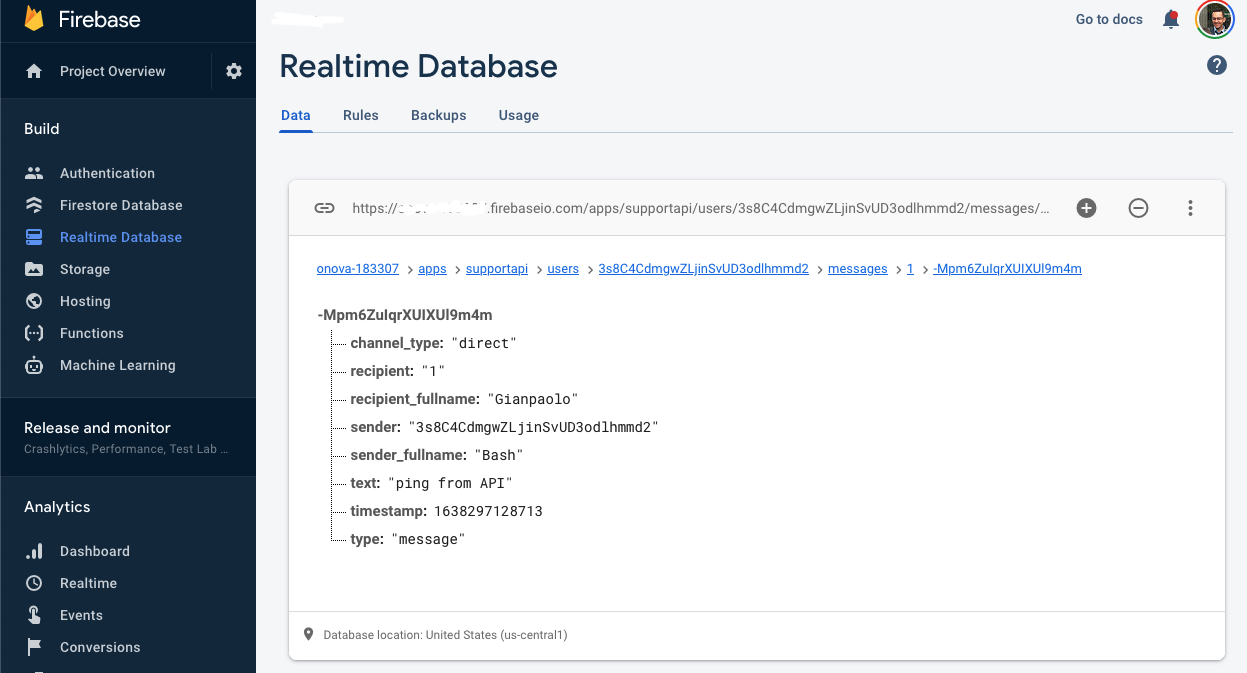1247x673 pixels.
Task: Navigate to supportapi breadcrumb link
Action: pos(497,269)
